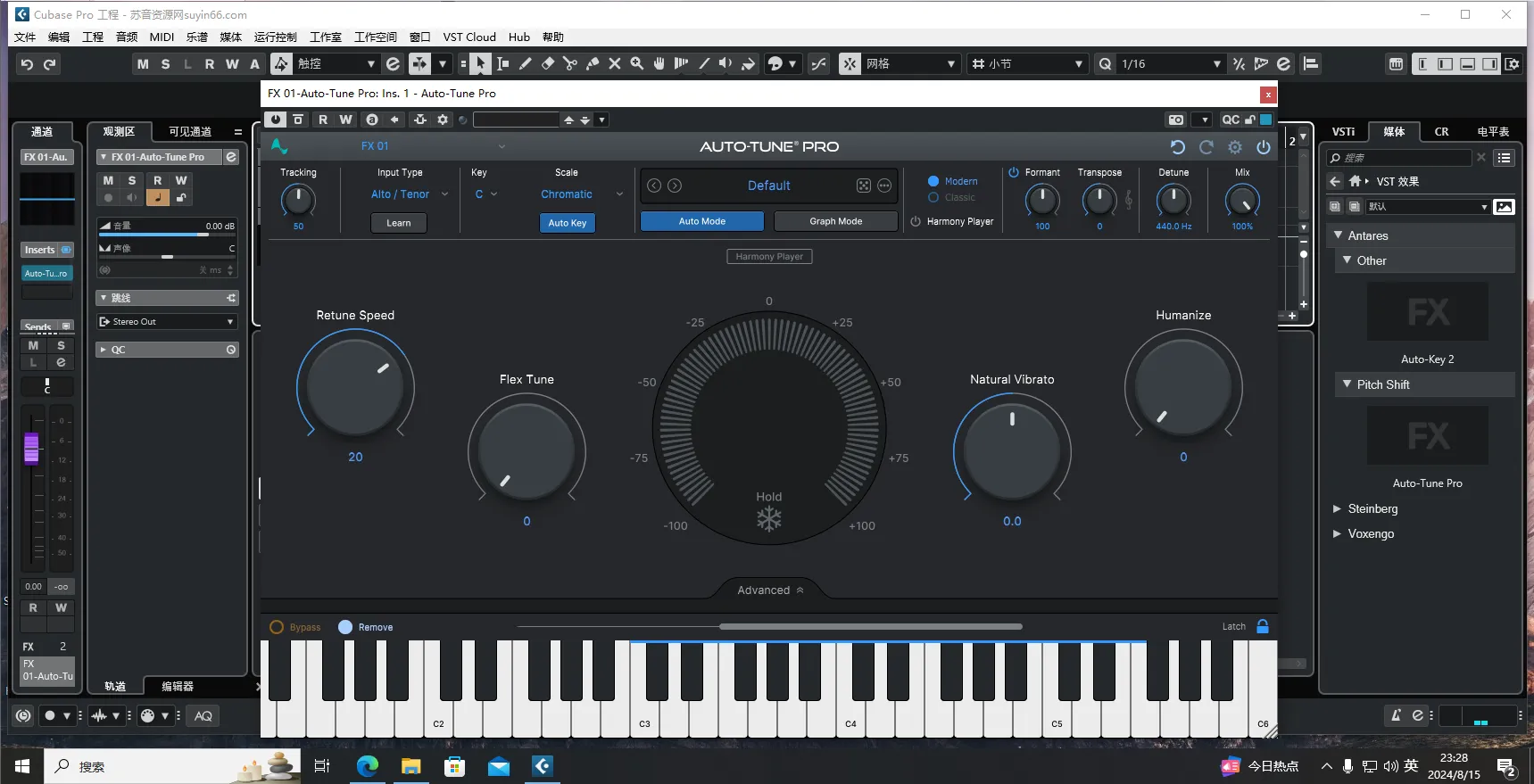Open the MIDI menu
1534x784 pixels.
point(162,37)
